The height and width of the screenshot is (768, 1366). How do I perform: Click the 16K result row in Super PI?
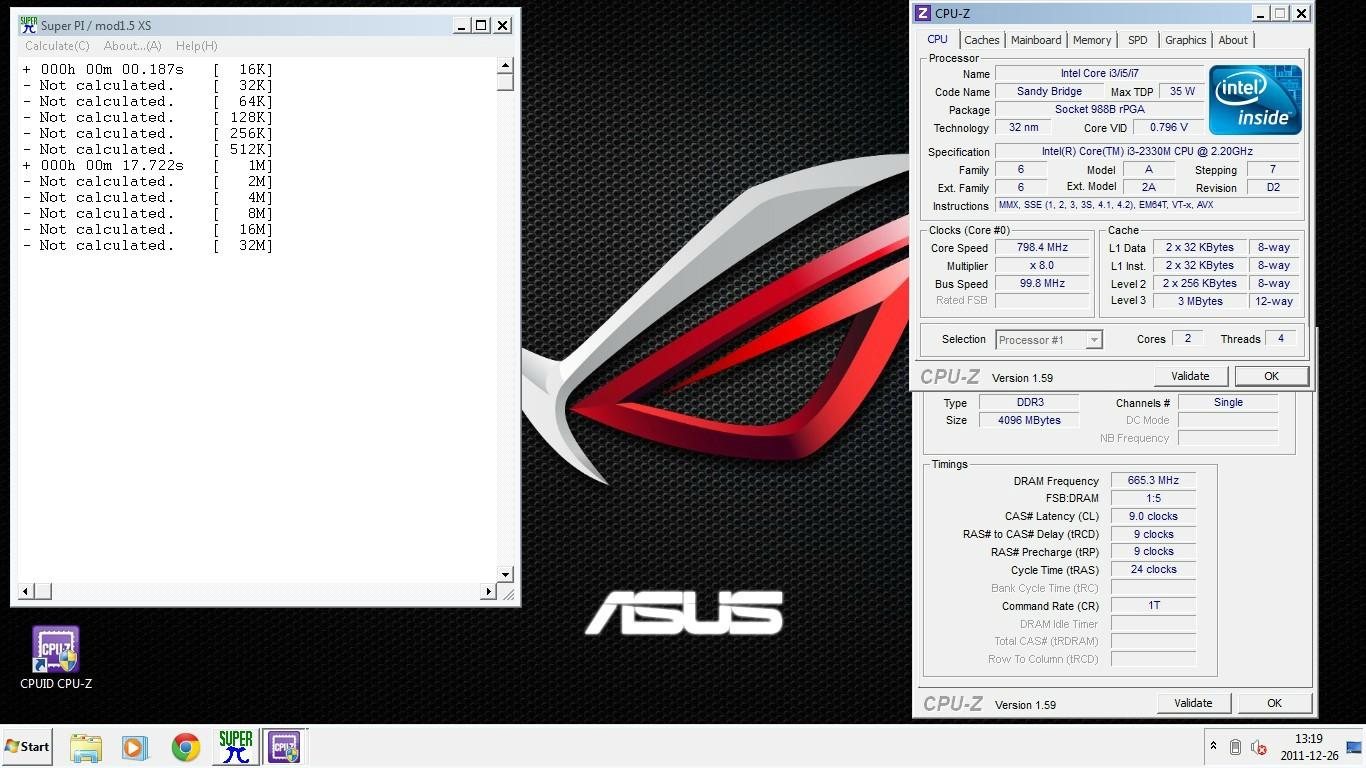click(148, 69)
